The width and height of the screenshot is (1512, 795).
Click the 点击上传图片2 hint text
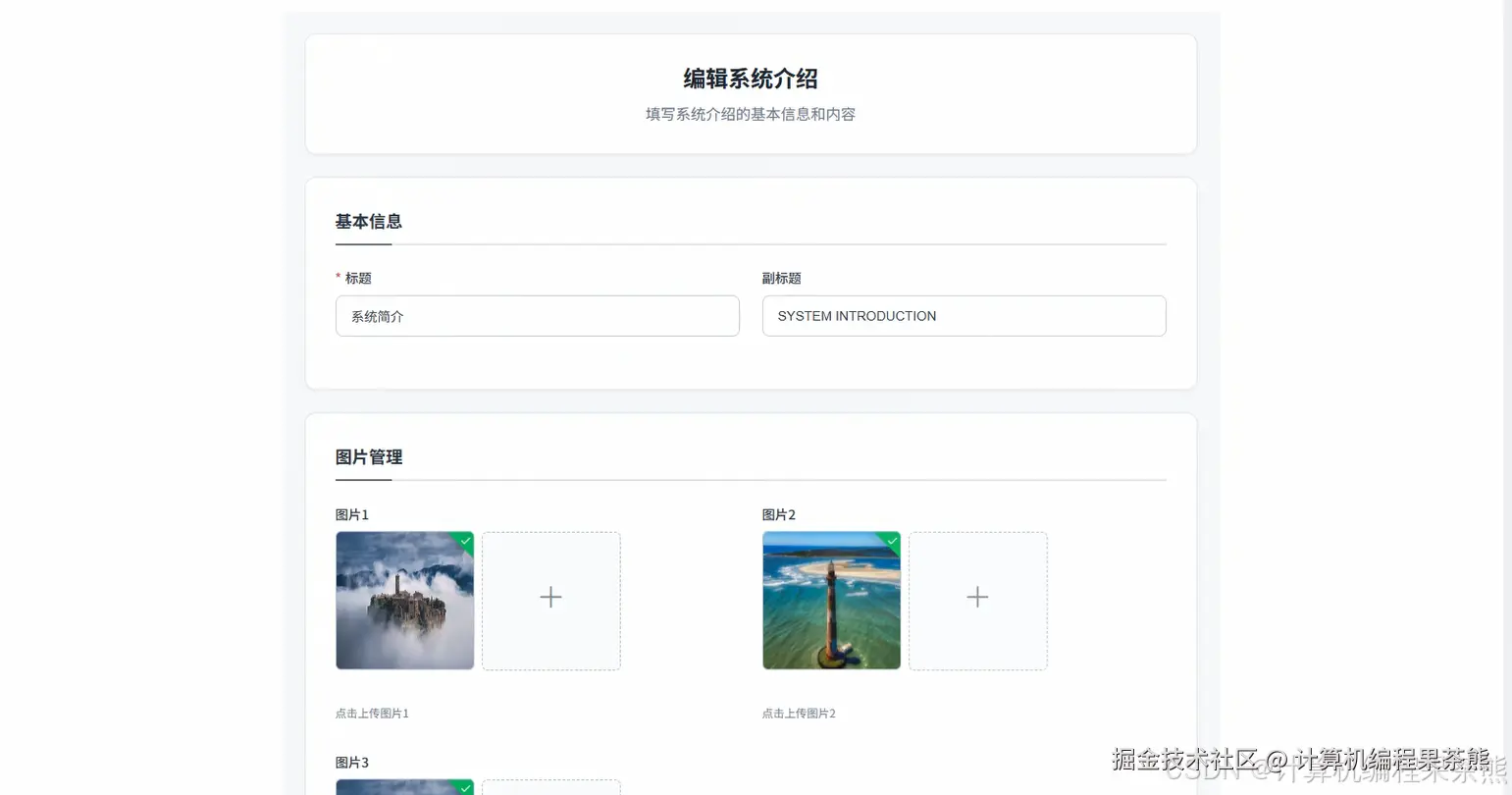coord(799,714)
